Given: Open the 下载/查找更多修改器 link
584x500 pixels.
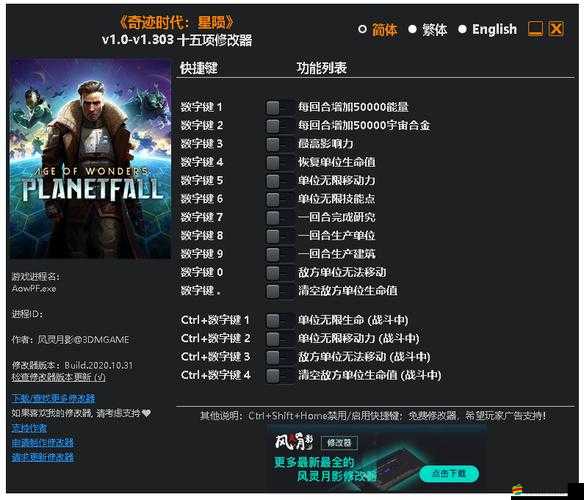Looking at the screenshot, I should pyautogui.click(x=53, y=398).
